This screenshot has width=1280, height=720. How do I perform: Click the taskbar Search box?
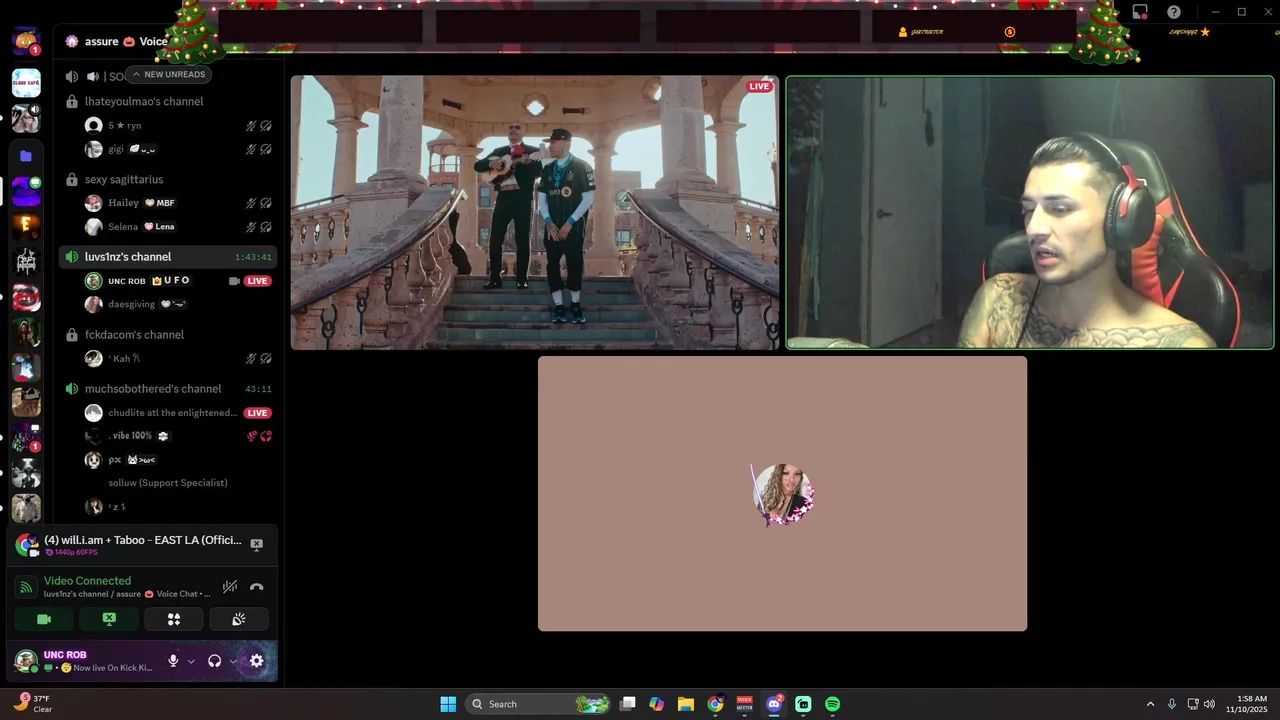coord(539,704)
